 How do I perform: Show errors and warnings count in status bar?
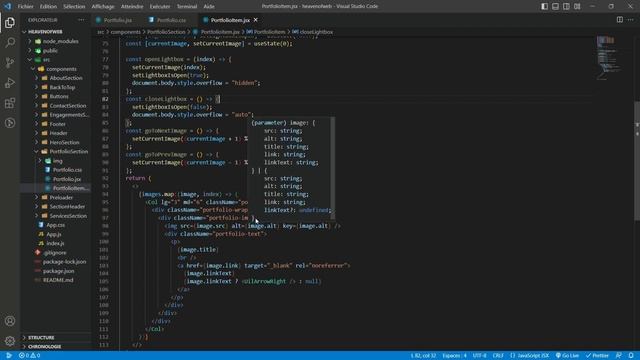click(x=29, y=356)
